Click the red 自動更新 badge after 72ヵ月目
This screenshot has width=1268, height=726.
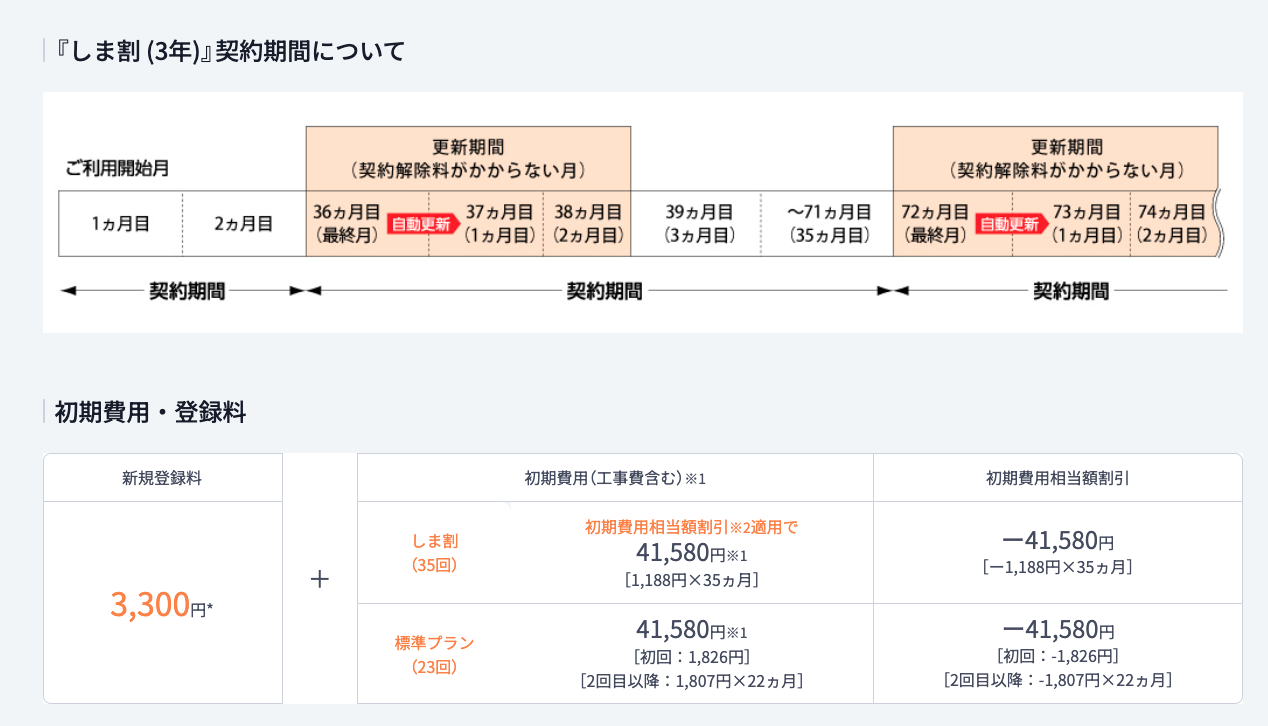point(1010,224)
